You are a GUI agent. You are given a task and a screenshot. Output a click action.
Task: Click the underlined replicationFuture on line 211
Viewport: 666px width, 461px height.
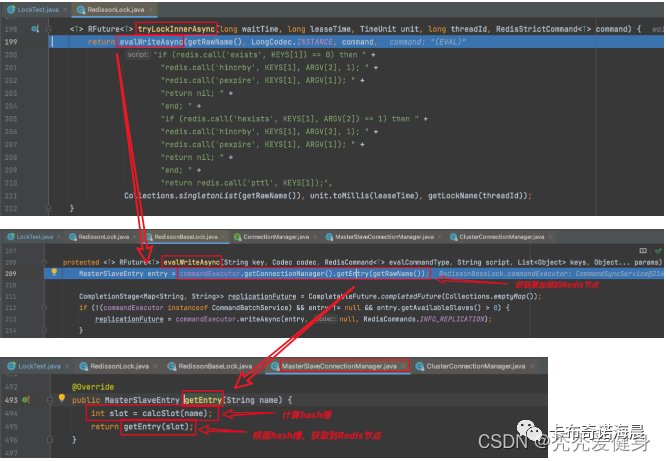pos(262,296)
